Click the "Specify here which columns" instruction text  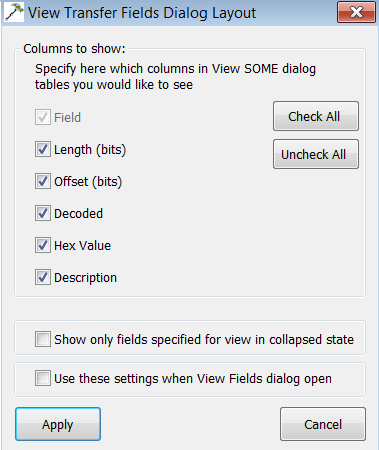pyautogui.click(x=175, y=77)
